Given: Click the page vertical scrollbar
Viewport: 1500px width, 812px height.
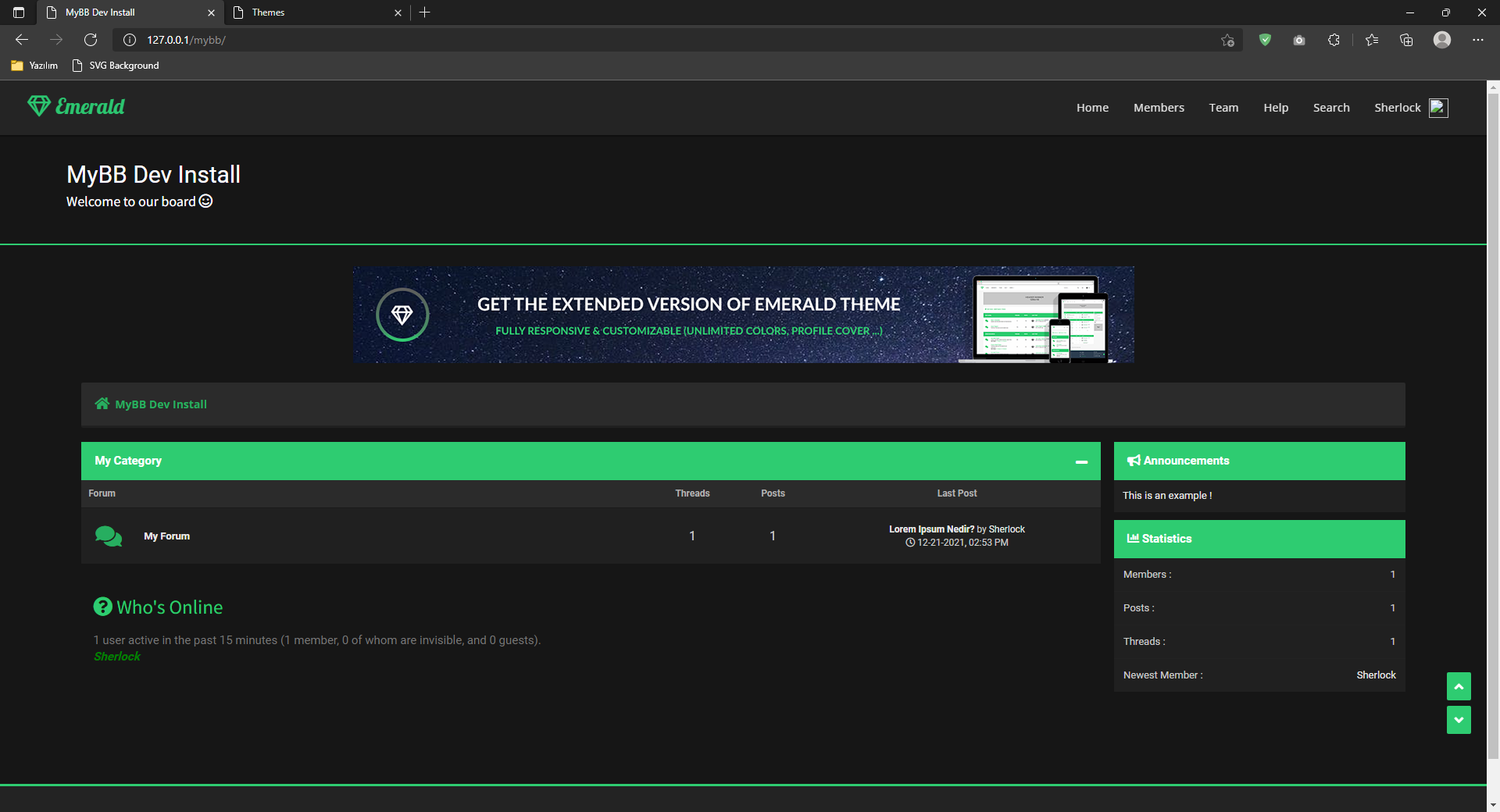Looking at the screenshot, I should (1493, 426).
